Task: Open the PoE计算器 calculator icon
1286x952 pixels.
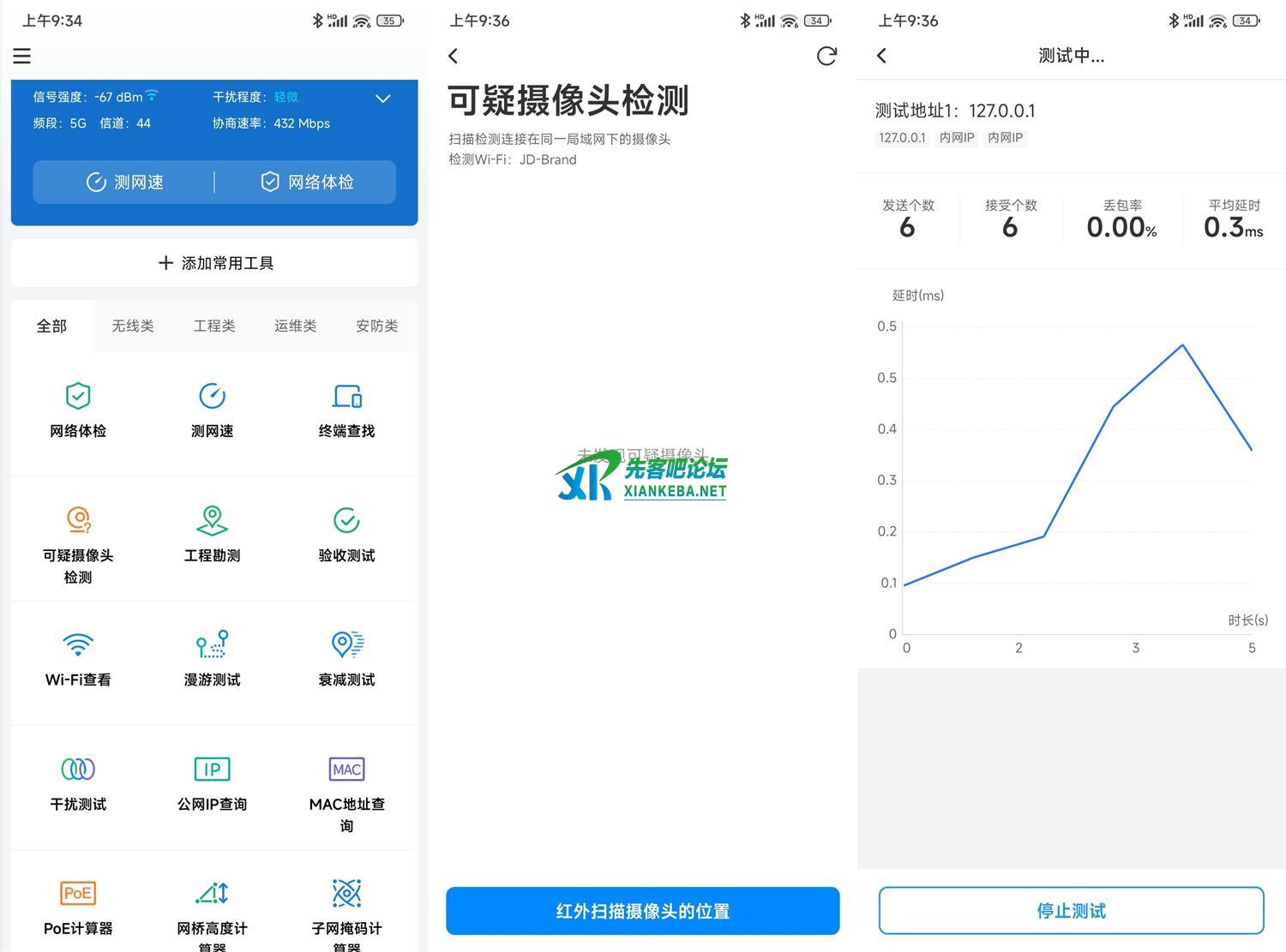Action: (78, 894)
